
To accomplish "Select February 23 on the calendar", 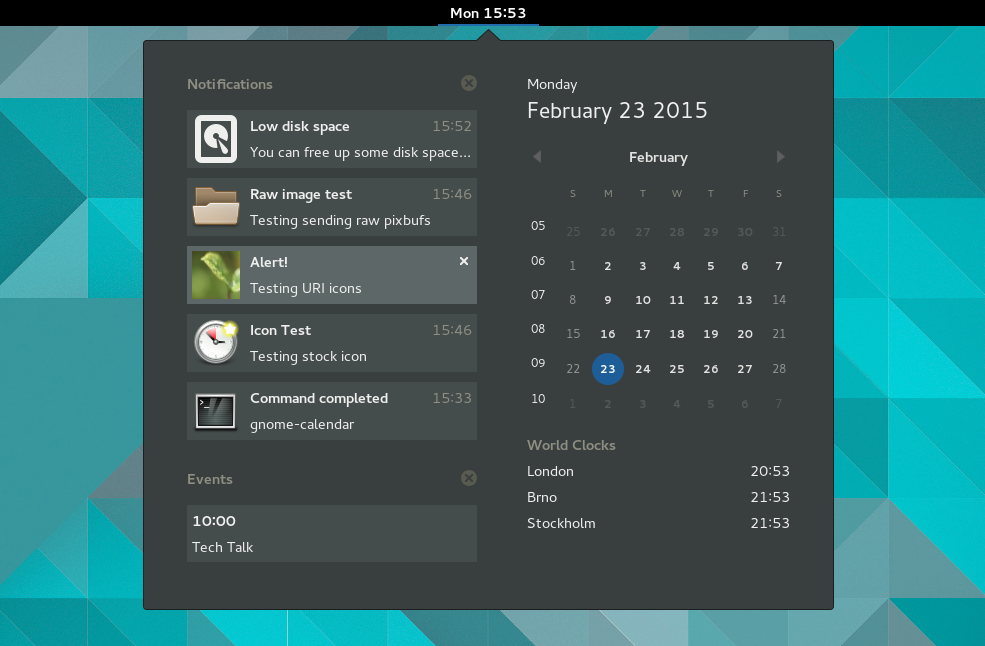I will (608, 369).
